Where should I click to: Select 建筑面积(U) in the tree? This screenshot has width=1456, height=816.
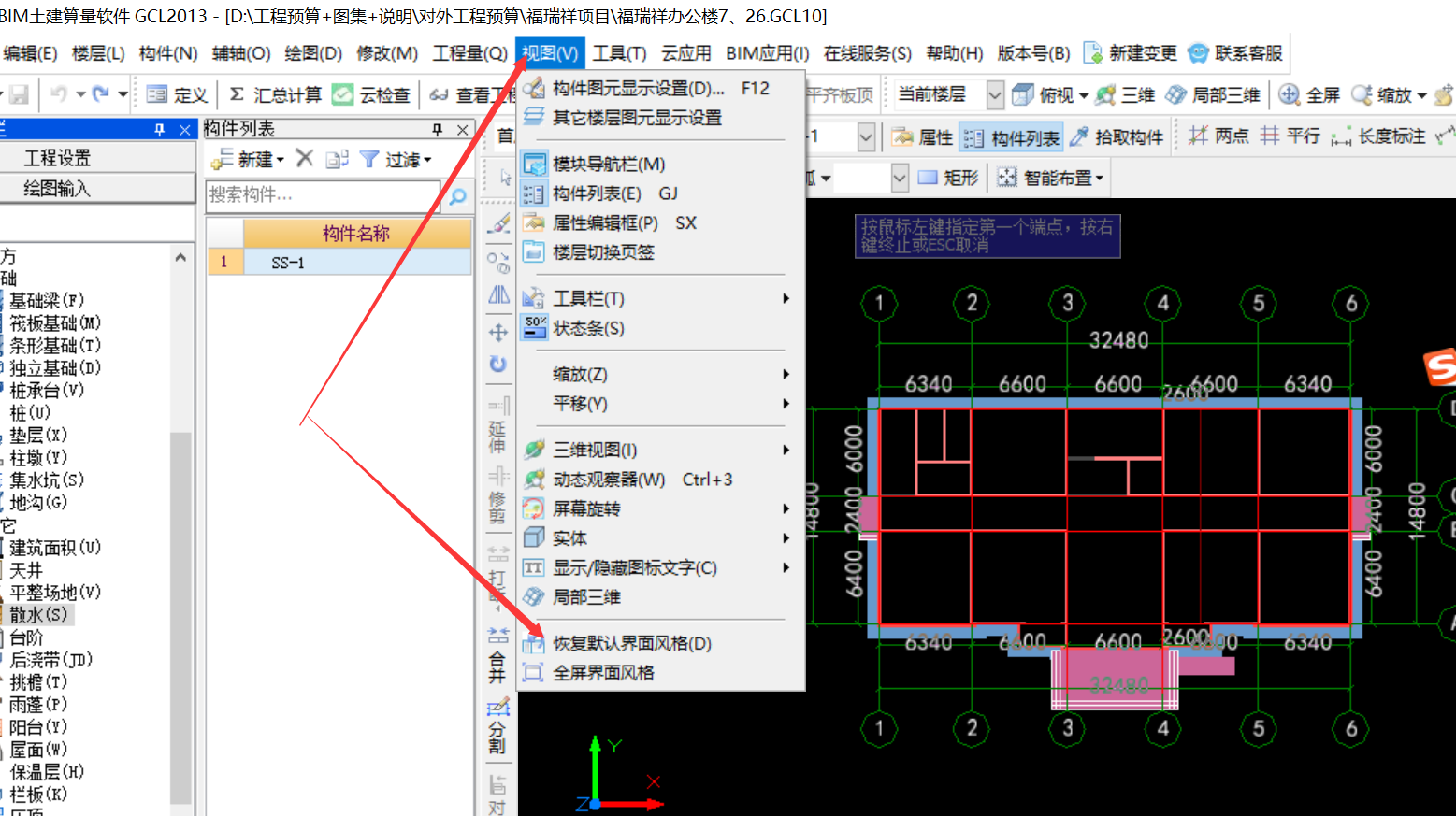point(55,548)
